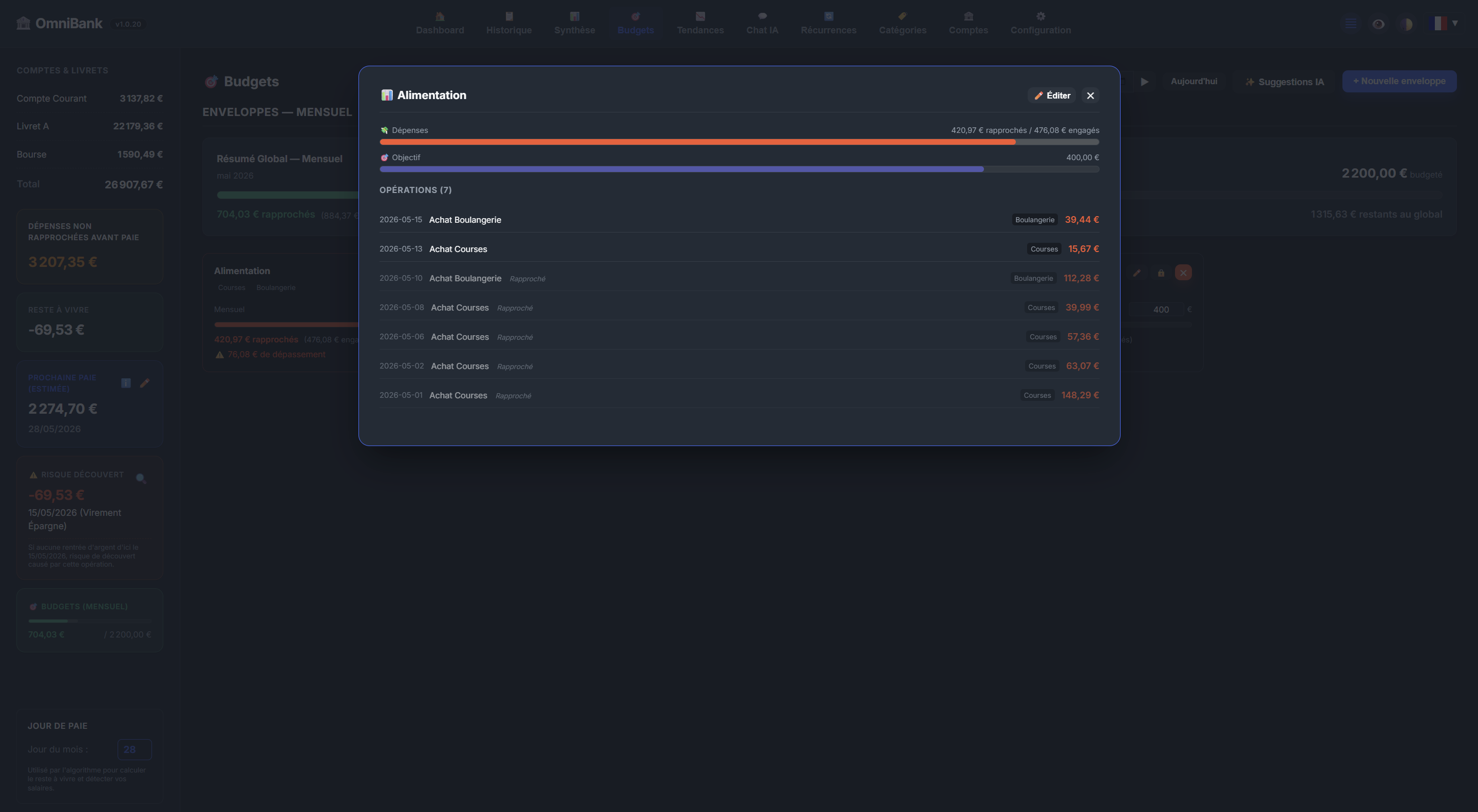Select the 2026-05-08 Achat Courses operation
The width and height of the screenshot is (1478, 812).
(739, 307)
